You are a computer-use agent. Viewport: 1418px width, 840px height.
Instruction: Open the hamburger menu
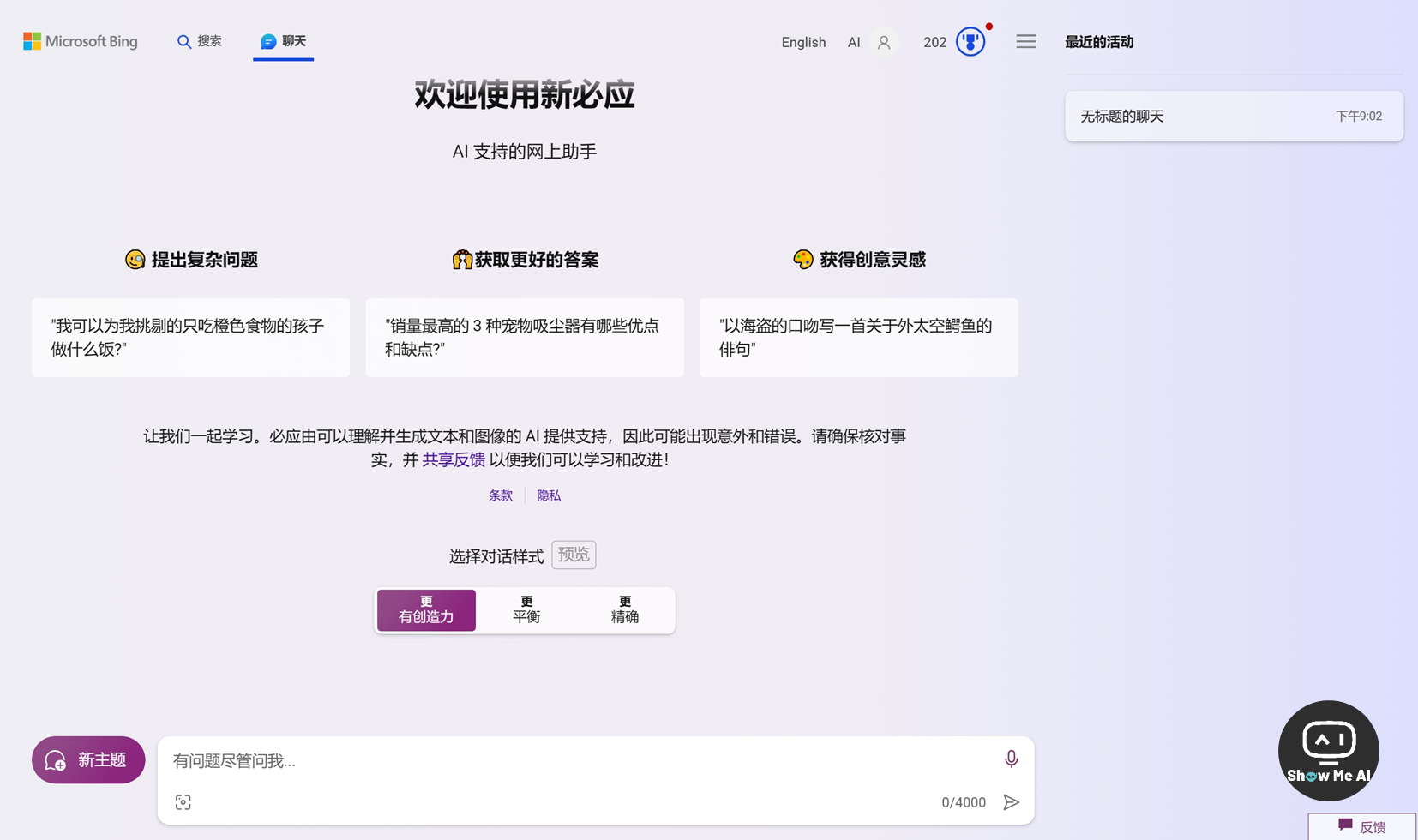pyautogui.click(x=1026, y=41)
